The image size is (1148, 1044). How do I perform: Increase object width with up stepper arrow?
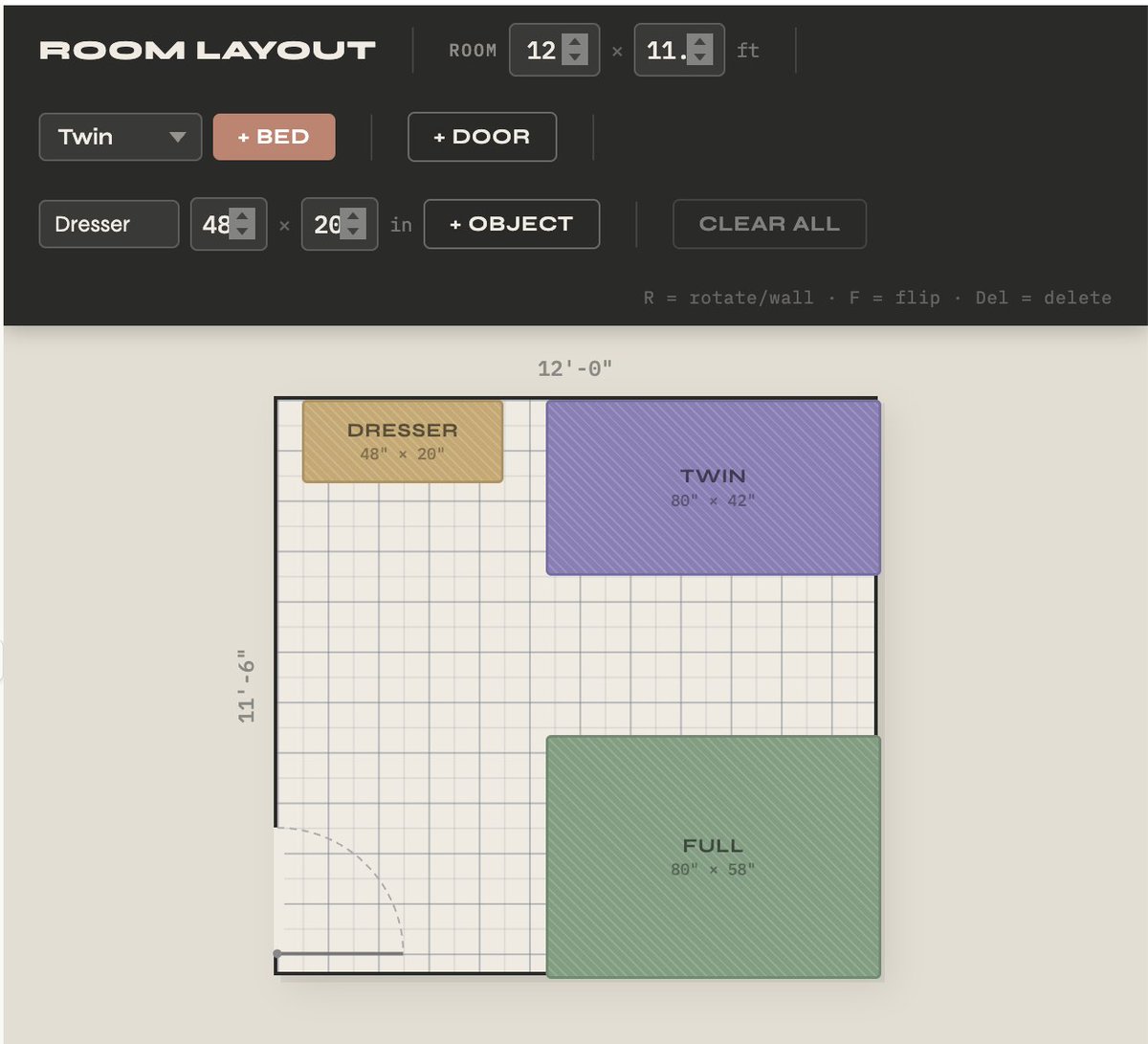point(243,216)
